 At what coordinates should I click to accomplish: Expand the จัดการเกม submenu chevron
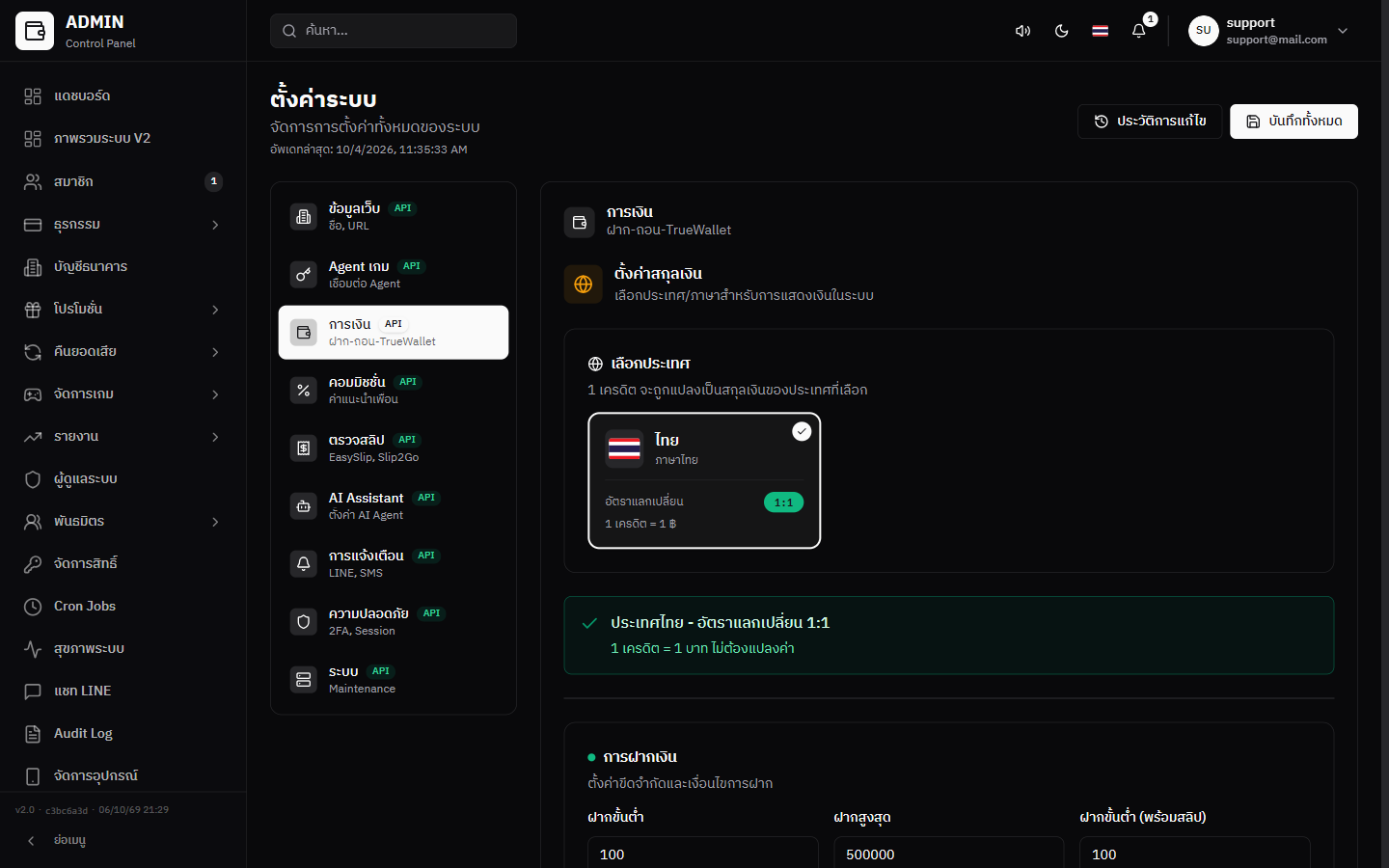point(215,394)
